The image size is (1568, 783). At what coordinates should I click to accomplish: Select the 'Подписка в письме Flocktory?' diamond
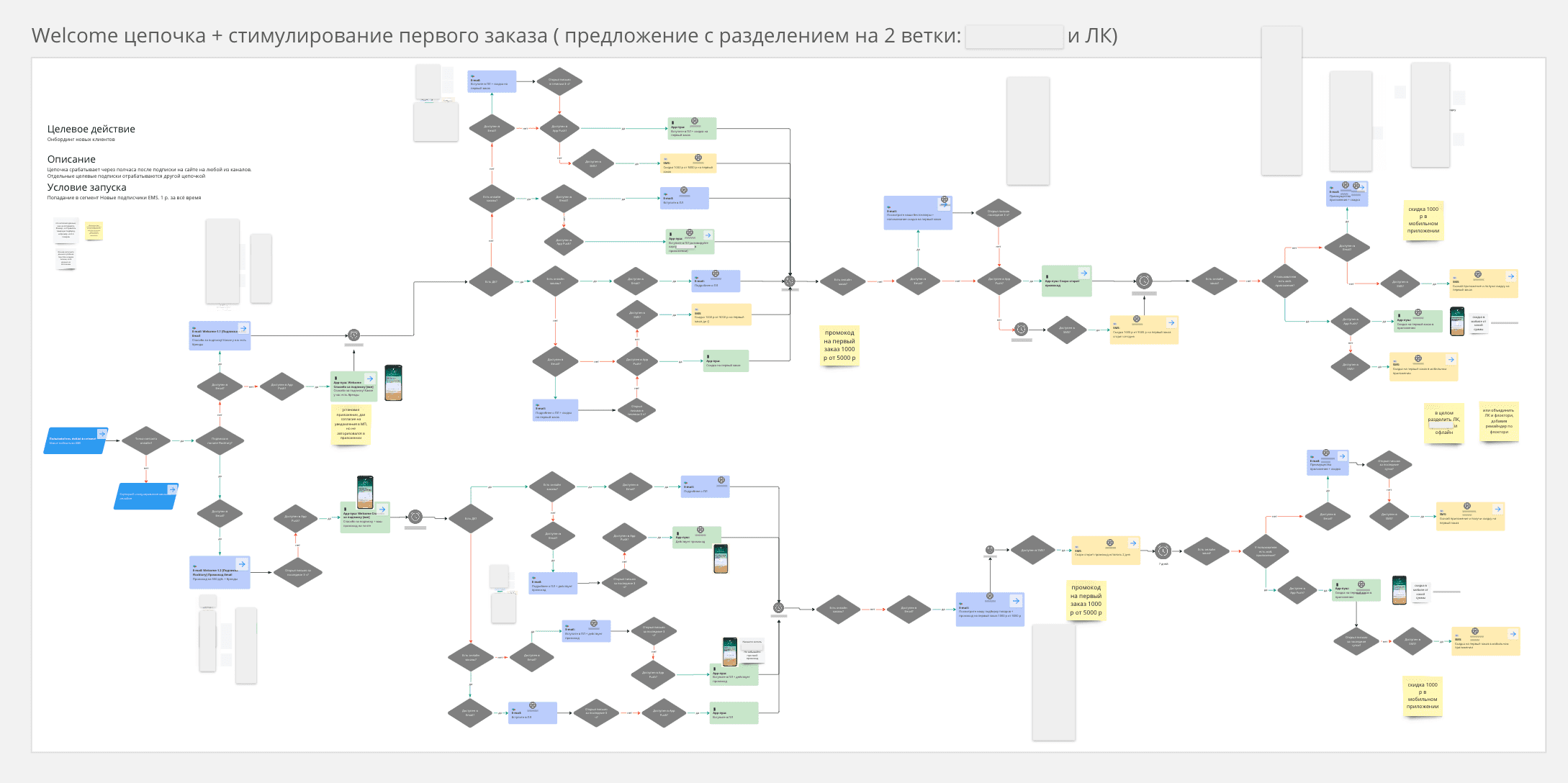point(220,440)
